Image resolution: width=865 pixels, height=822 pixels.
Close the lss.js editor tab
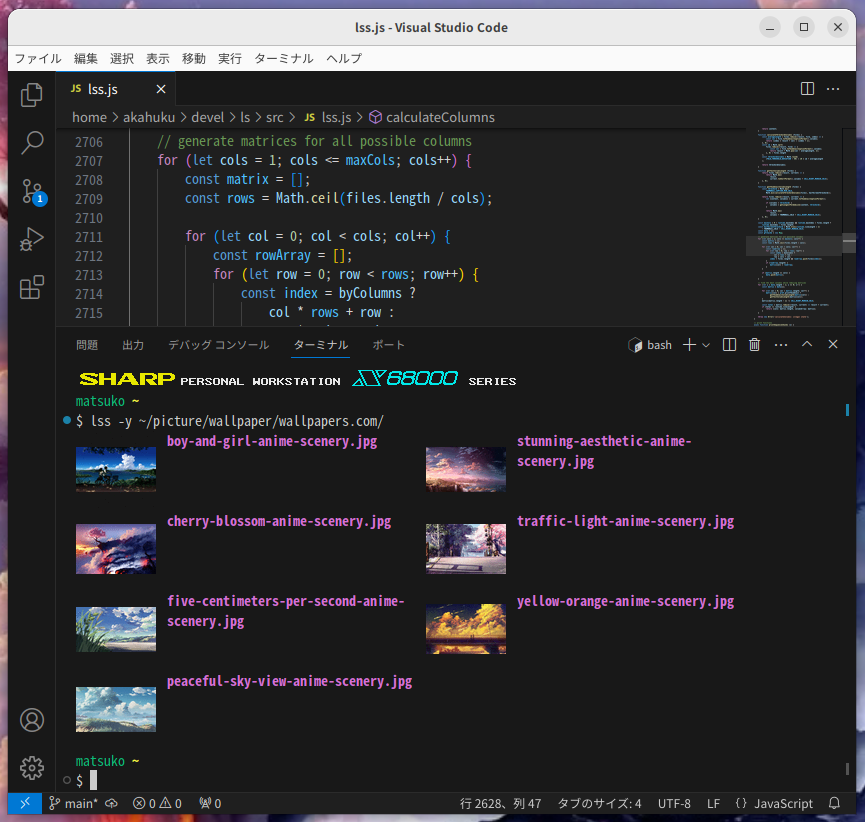161,89
